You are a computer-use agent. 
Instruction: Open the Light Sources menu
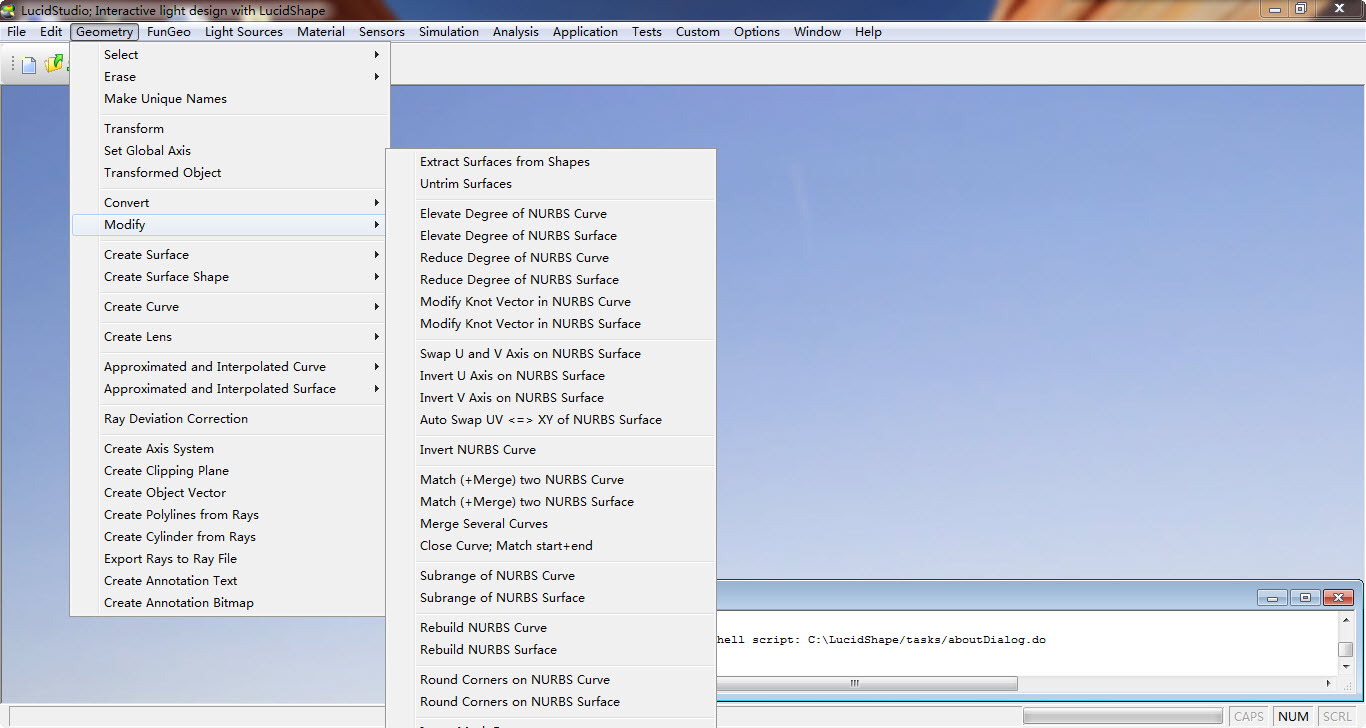(x=244, y=32)
